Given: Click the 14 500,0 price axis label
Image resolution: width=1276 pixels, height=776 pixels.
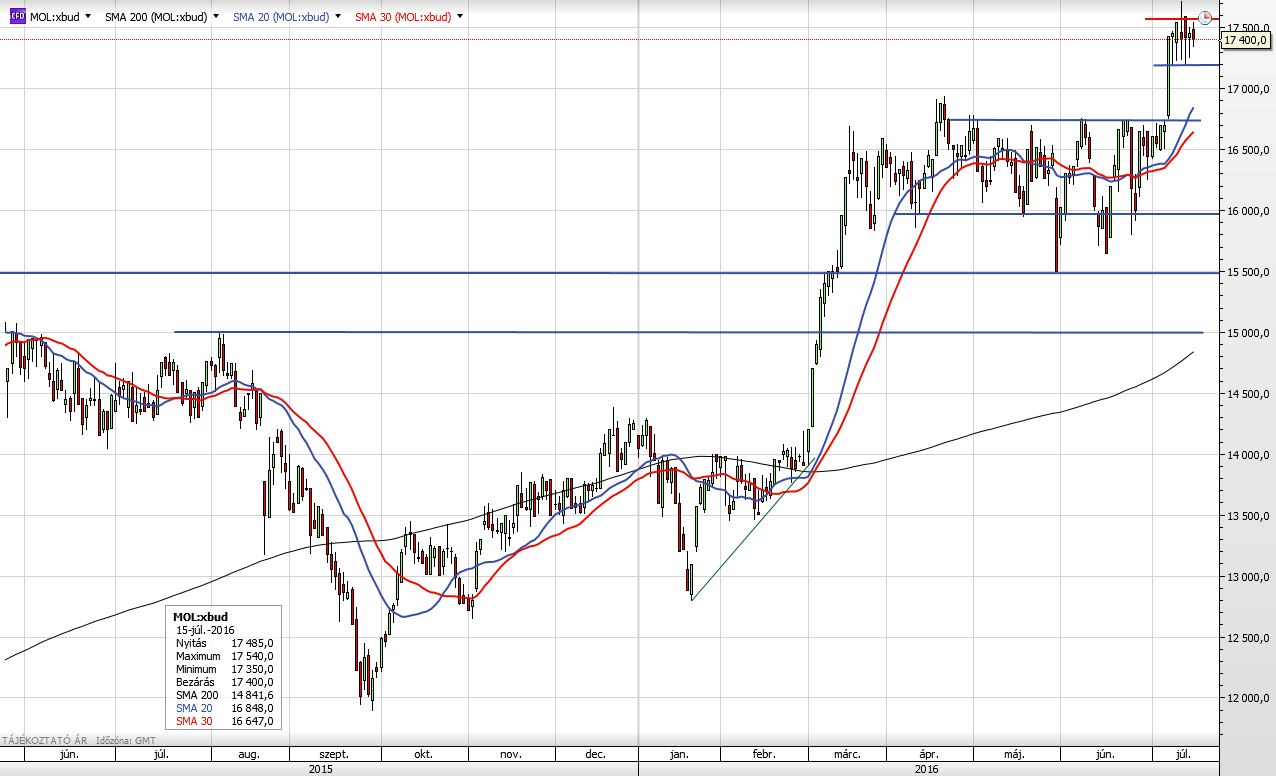Looking at the screenshot, I should pos(1247,394).
